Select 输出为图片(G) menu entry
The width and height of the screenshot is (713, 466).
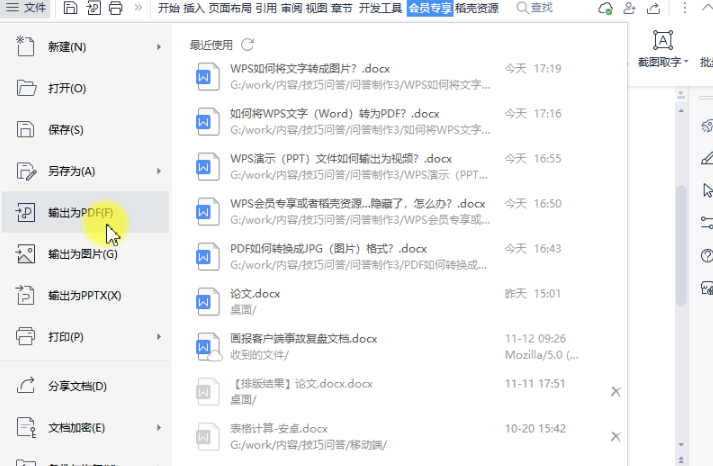pyautogui.click(x=82, y=254)
